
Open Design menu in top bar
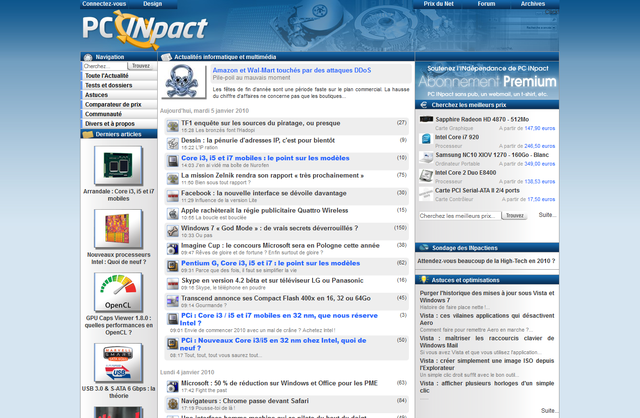(153, 4)
